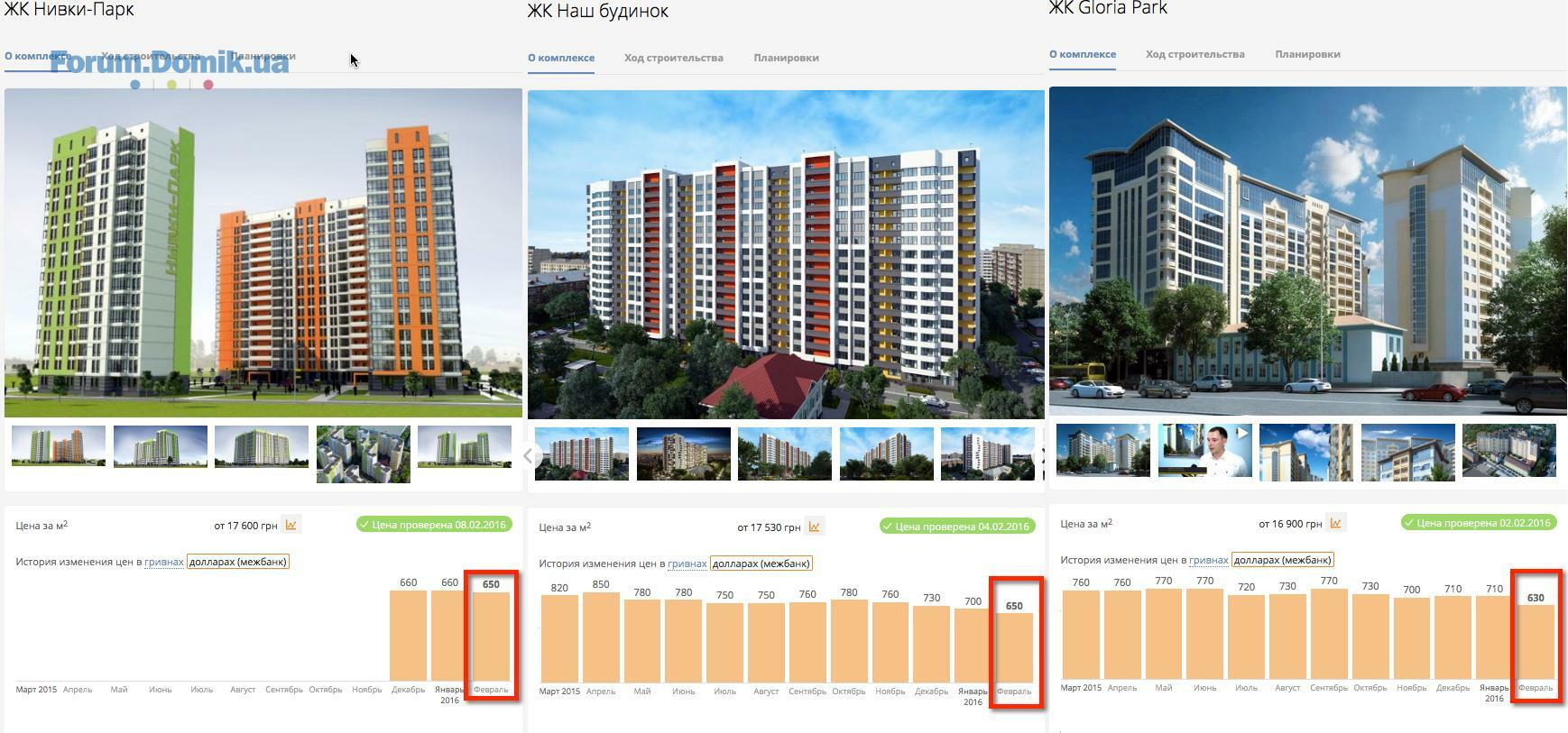Switch Нивки-Парк price history to гривнах

[x=164, y=562]
